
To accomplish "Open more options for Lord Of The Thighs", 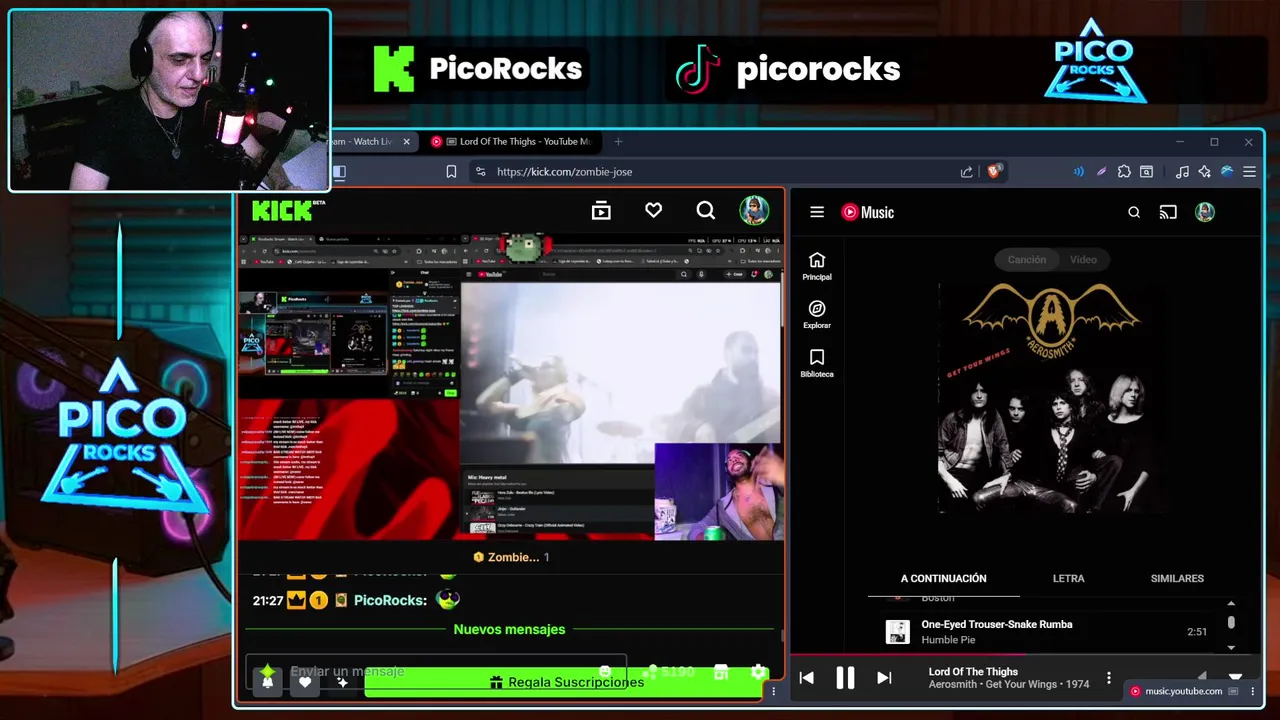I will point(1109,678).
